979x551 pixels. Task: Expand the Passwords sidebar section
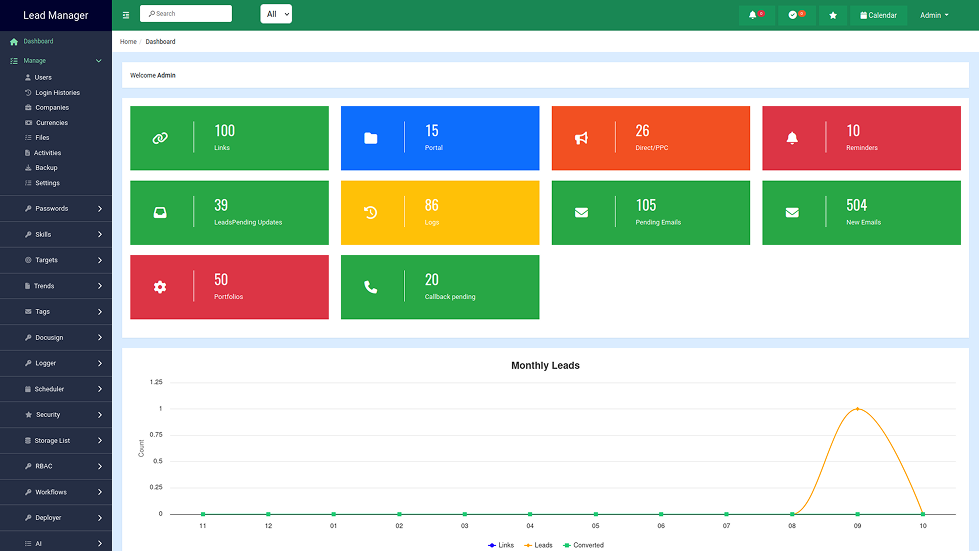point(56,209)
